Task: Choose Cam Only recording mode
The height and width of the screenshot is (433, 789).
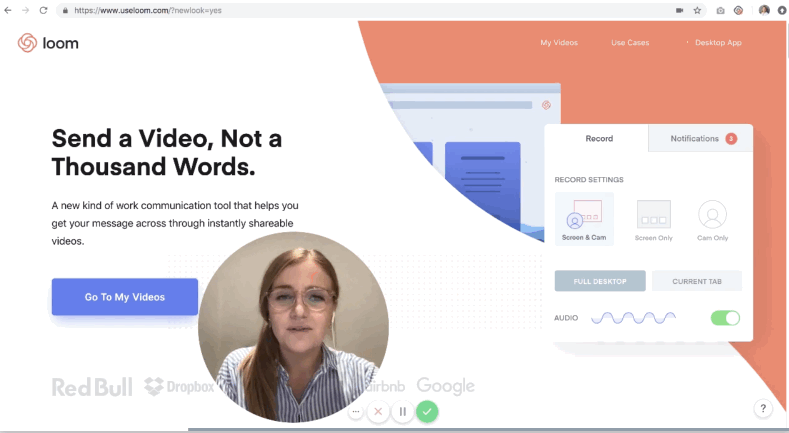Action: 712,218
